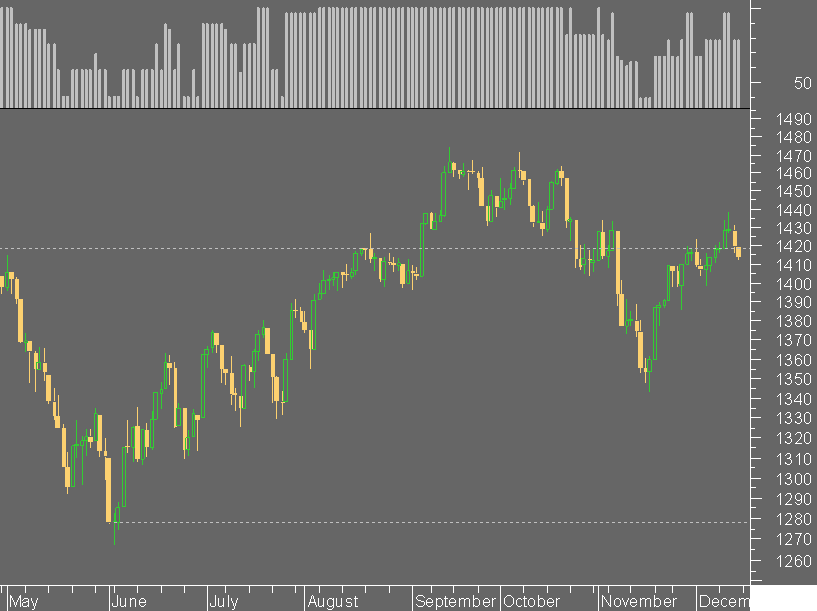This screenshot has height=611, width=817.
Task: Select the 1480 price level label
Action: [x=794, y=138]
